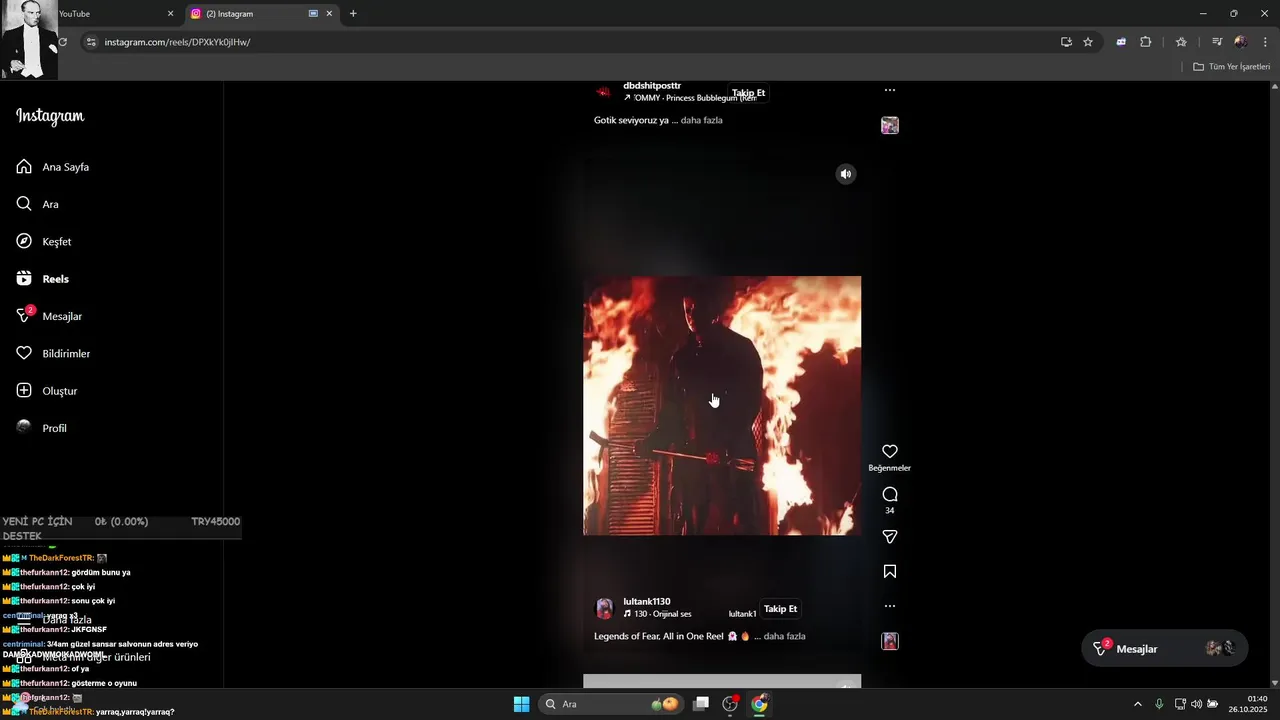
Task: Reload the page in Chrome
Action: point(63,42)
